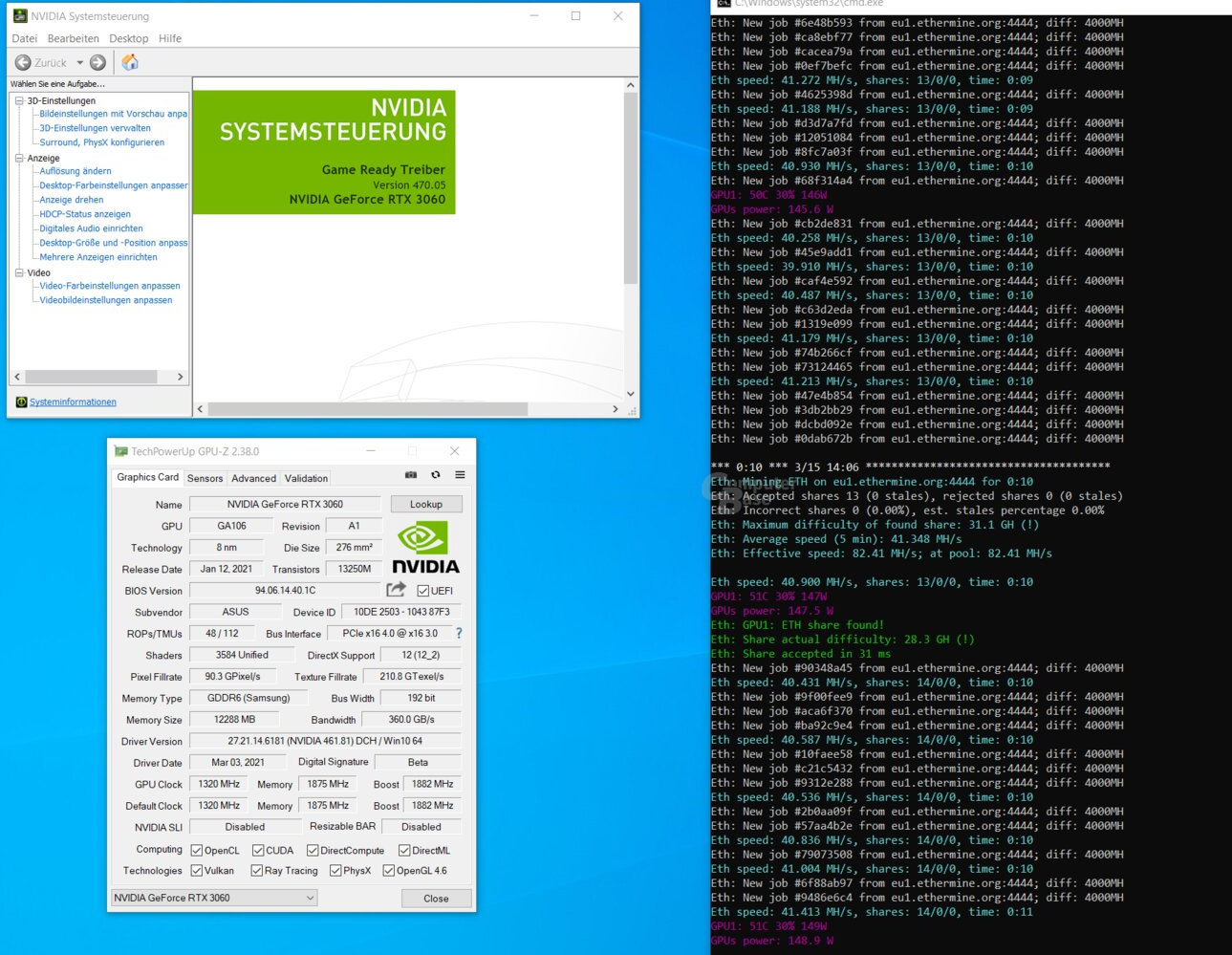Toggle the Ray Tracing checkbox
Viewport: 1232px width, 955px height.
pos(256,871)
